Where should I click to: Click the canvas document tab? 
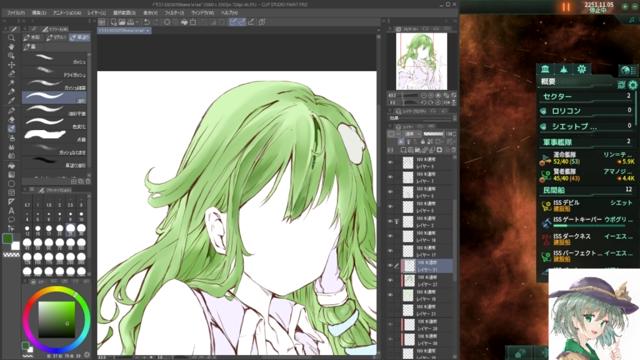tap(124, 31)
